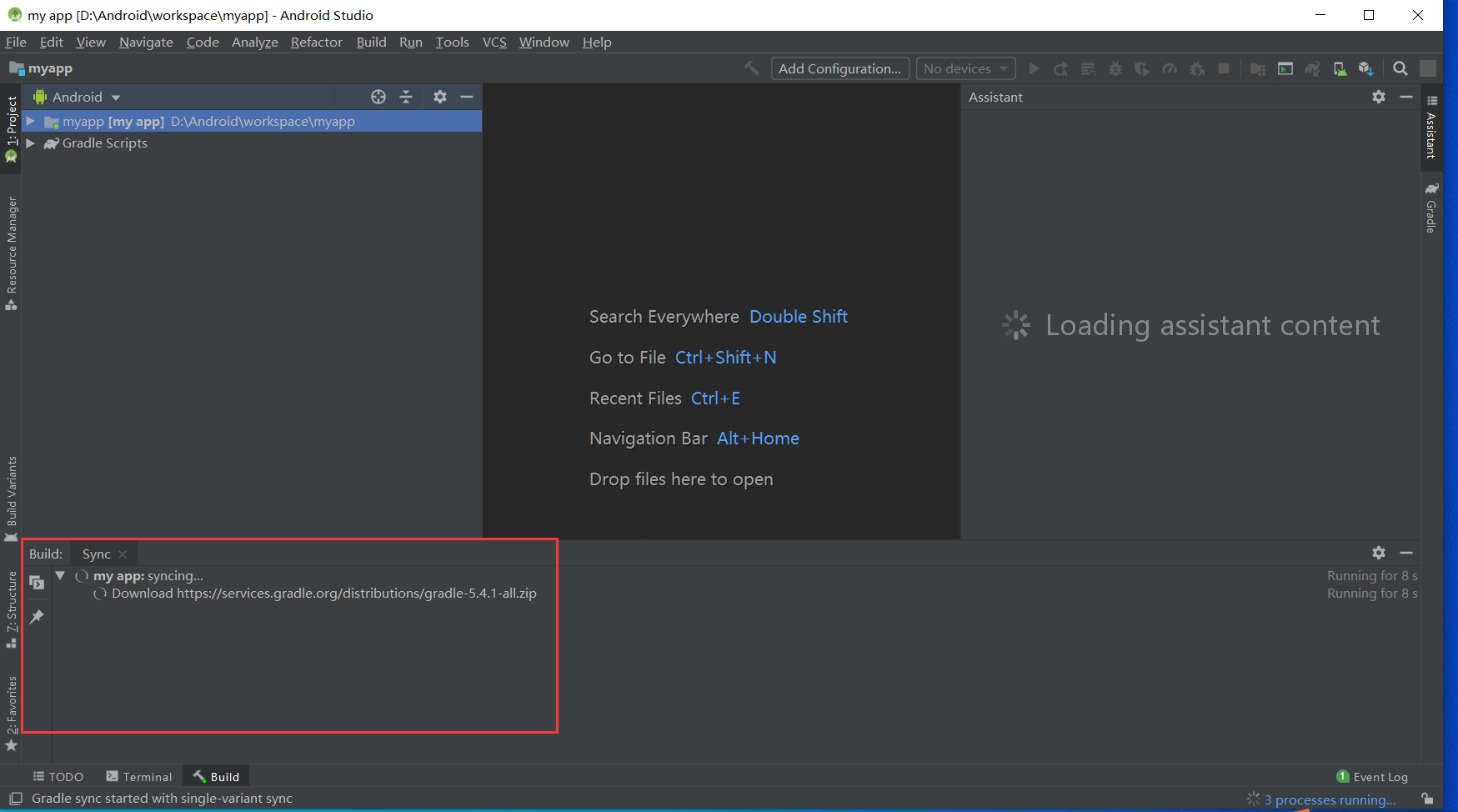This screenshot has width=1458, height=812.
Task: Click the Gradle sync started status message
Action: click(162, 798)
